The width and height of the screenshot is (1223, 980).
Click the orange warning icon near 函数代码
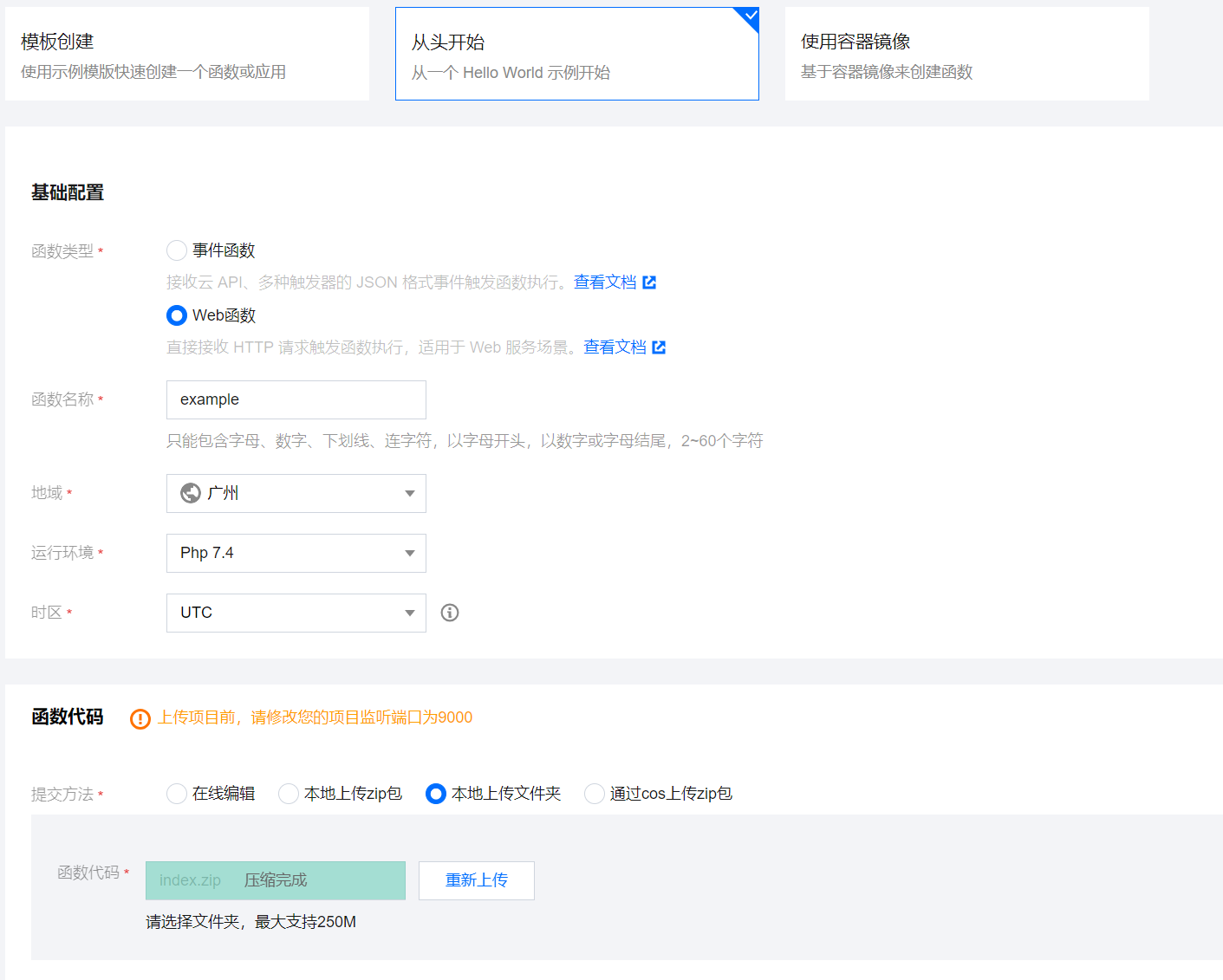(x=140, y=718)
